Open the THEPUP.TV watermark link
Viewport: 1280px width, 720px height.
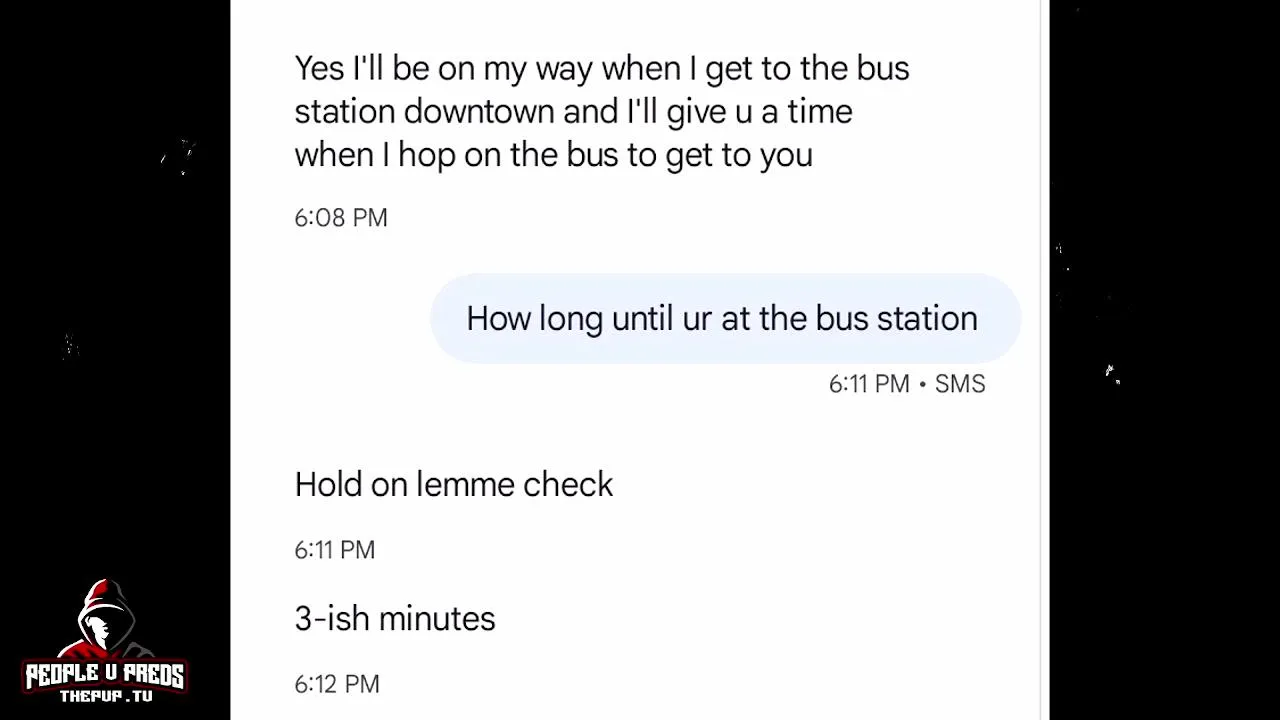click(105, 696)
